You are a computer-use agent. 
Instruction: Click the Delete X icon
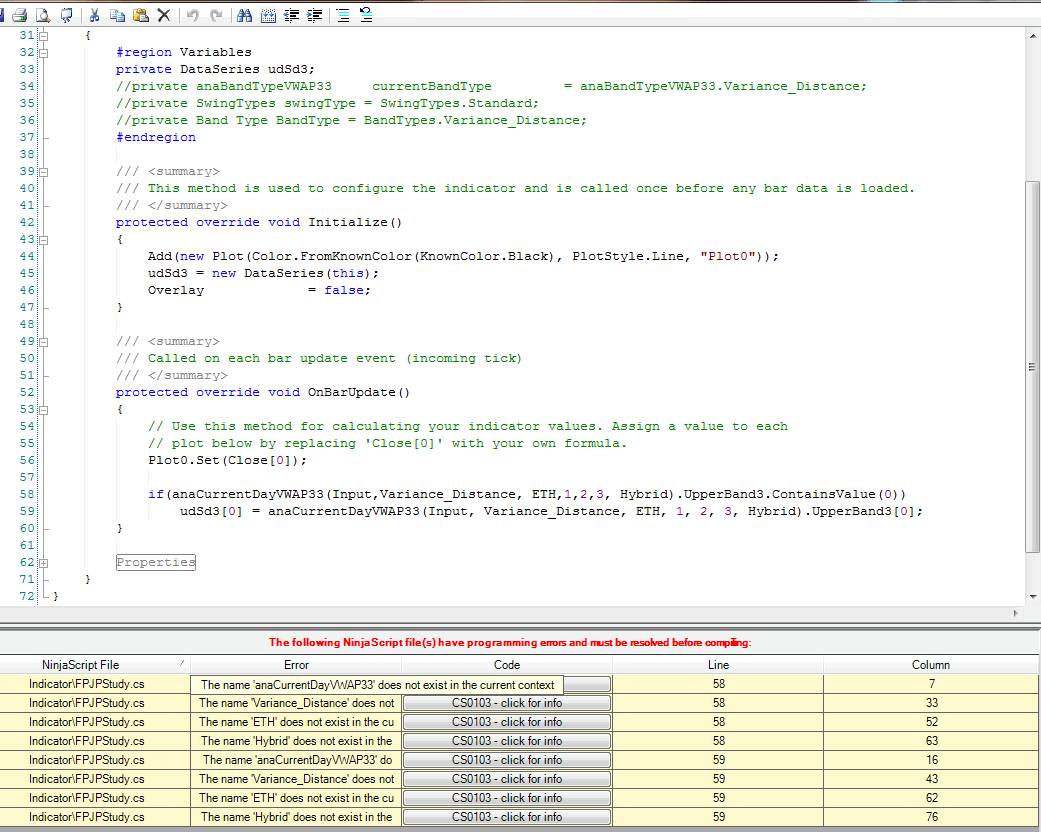click(164, 15)
